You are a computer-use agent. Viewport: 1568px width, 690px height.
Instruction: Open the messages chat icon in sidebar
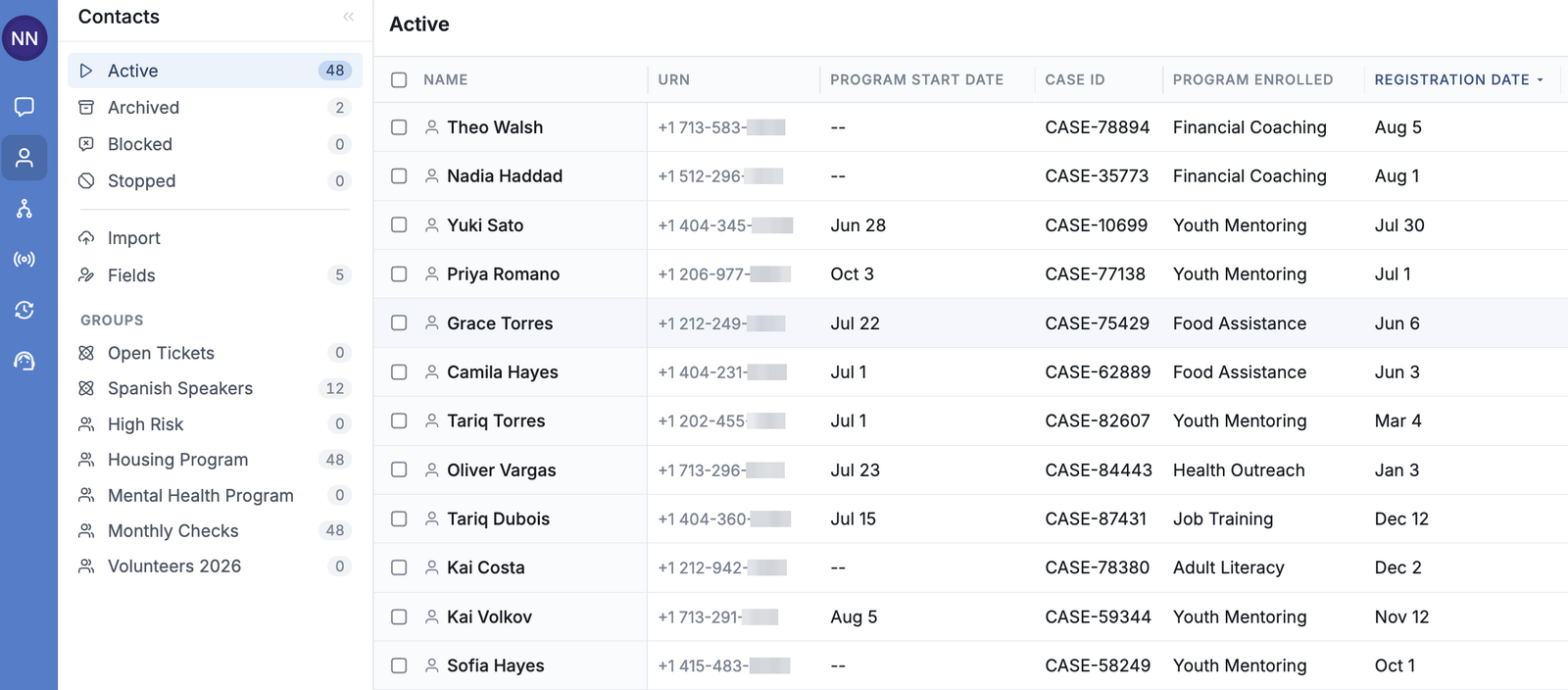pos(24,107)
